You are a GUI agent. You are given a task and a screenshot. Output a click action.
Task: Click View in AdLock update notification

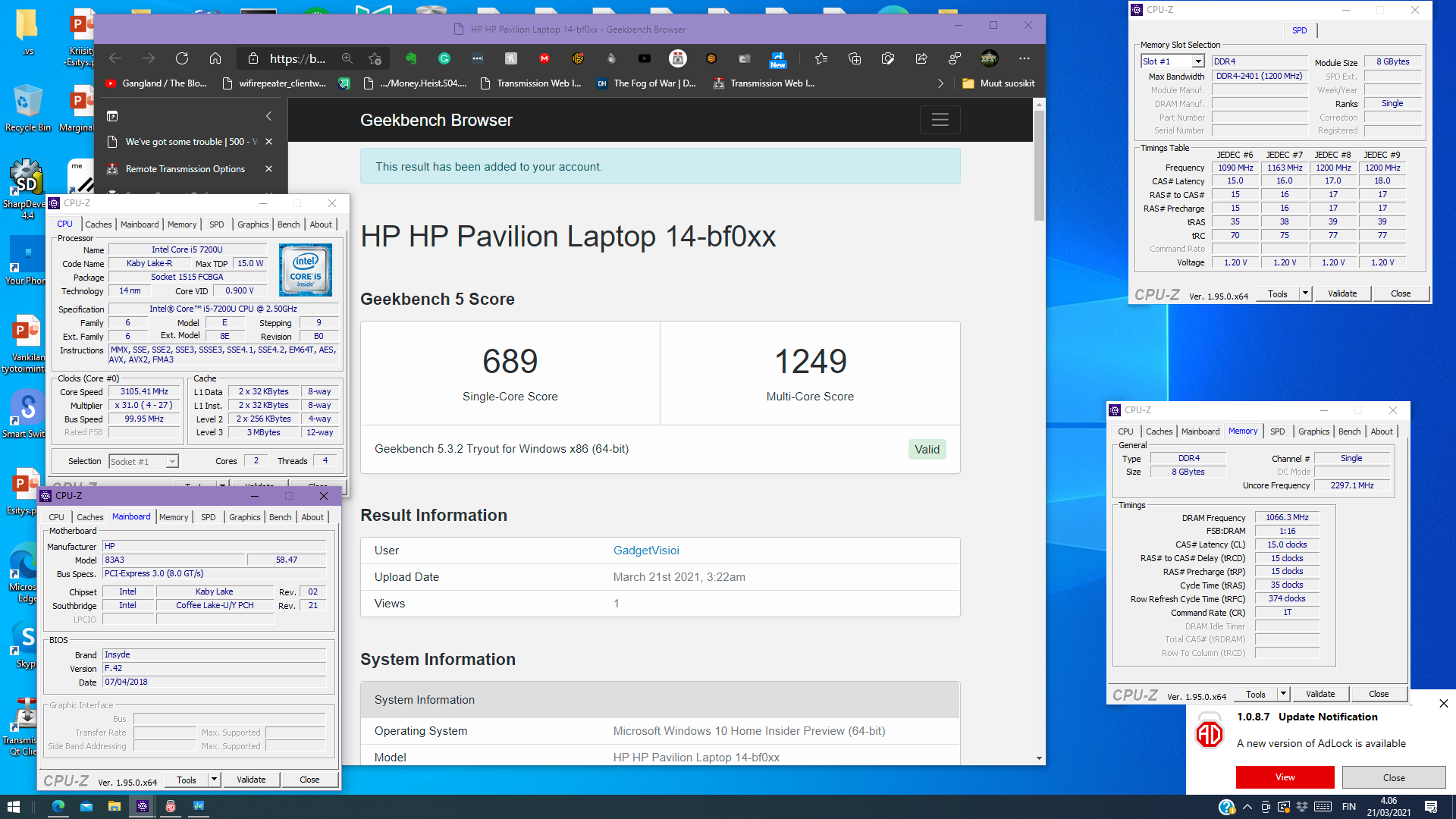[x=1285, y=777]
